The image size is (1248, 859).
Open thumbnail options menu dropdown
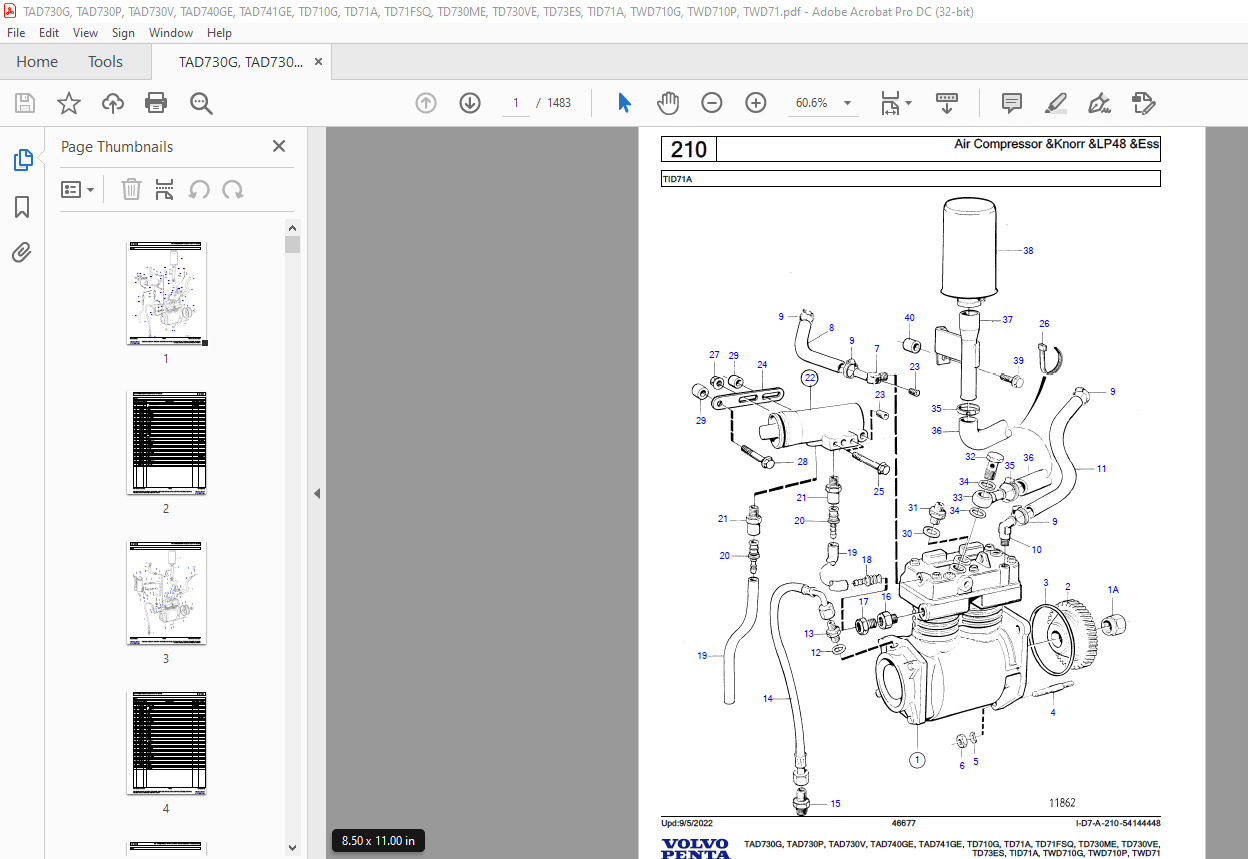point(78,189)
